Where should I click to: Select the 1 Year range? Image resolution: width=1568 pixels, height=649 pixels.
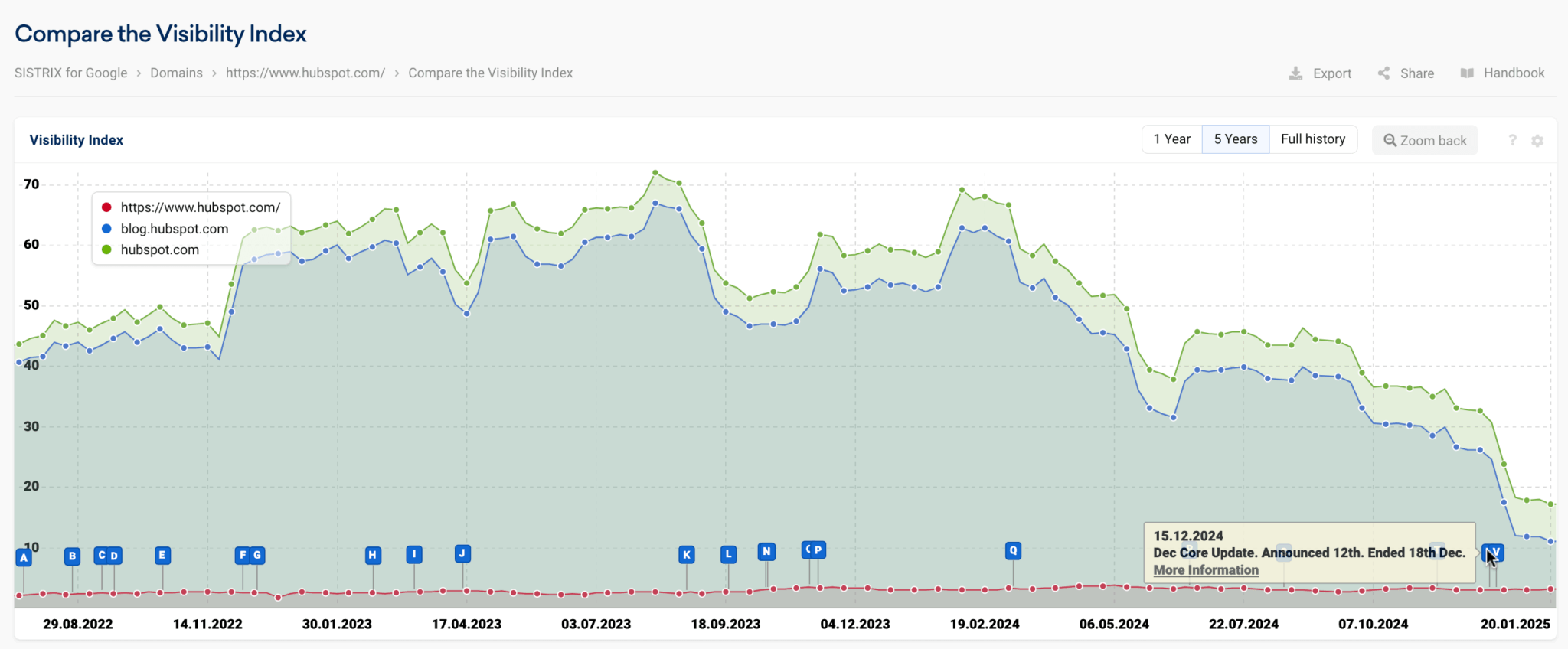pyautogui.click(x=1171, y=139)
